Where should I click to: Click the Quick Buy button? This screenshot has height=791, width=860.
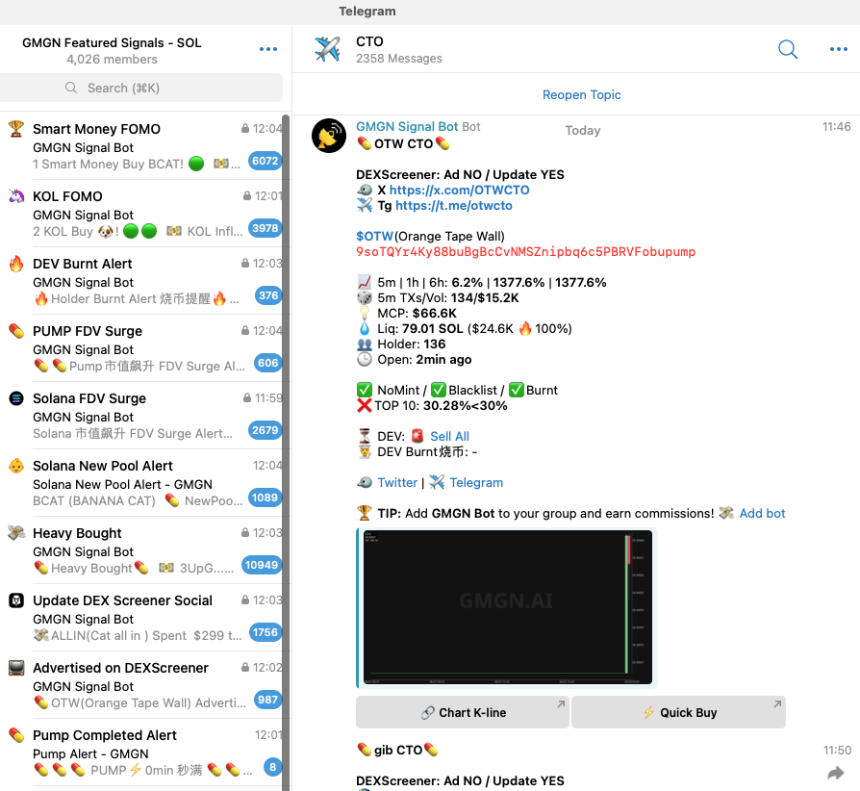678,713
